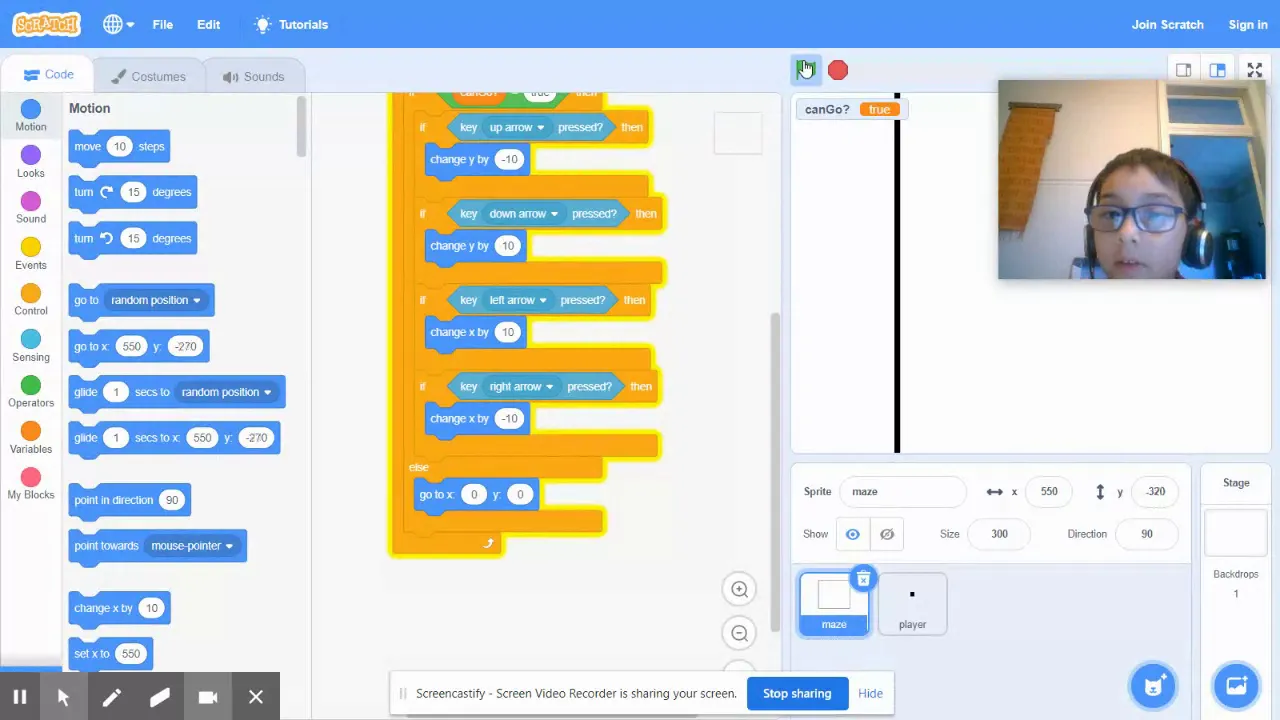Switch to small stage layout
This screenshot has height=720, width=1280.
[1183, 70]
